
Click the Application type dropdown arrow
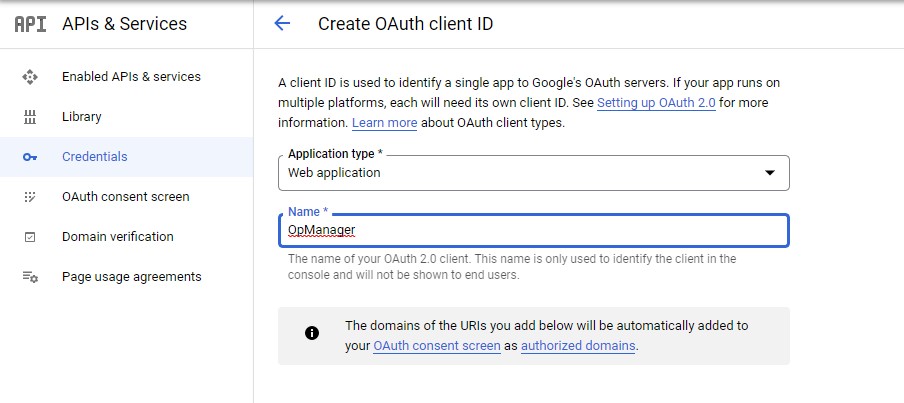769,173
